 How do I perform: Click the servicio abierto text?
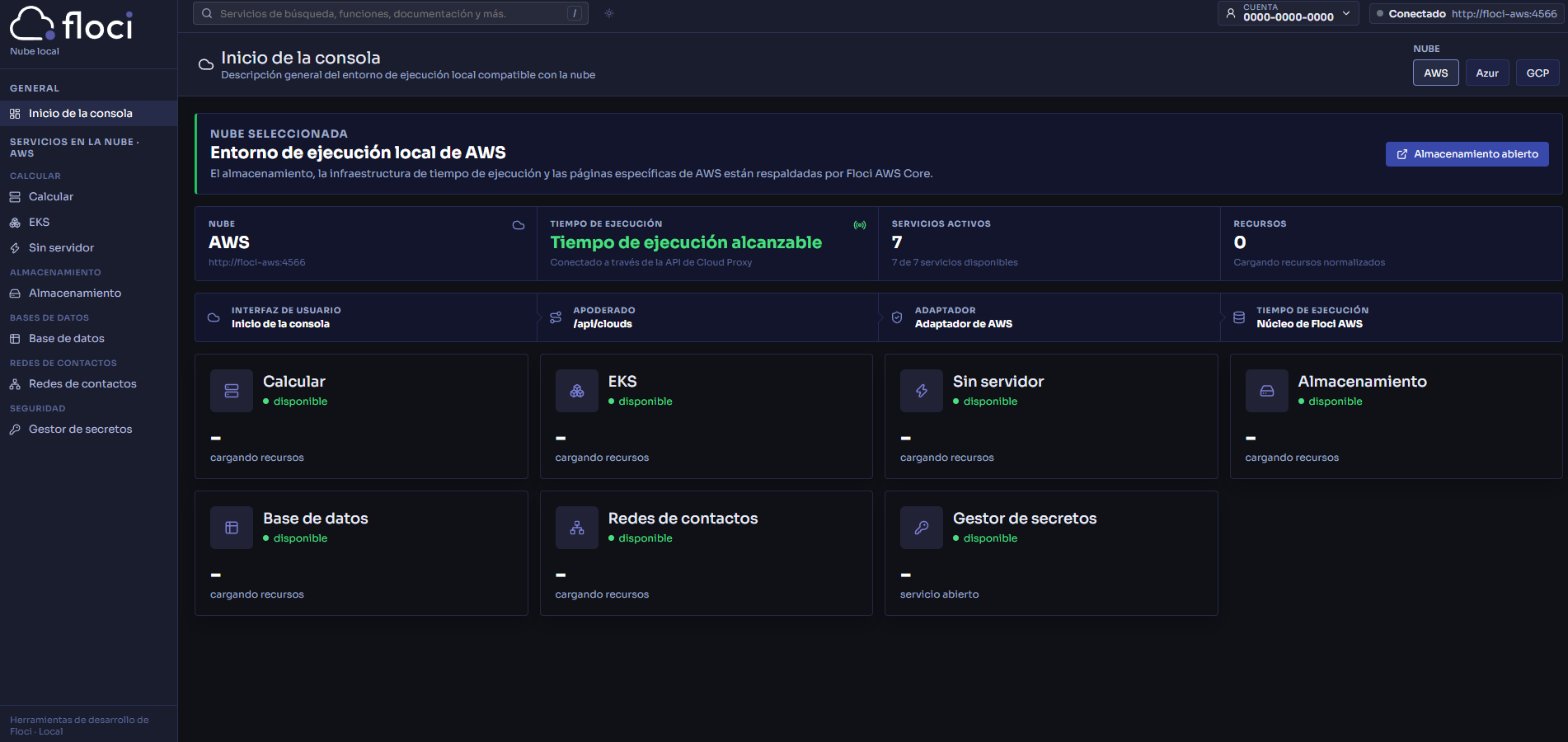tap(940, 594)
